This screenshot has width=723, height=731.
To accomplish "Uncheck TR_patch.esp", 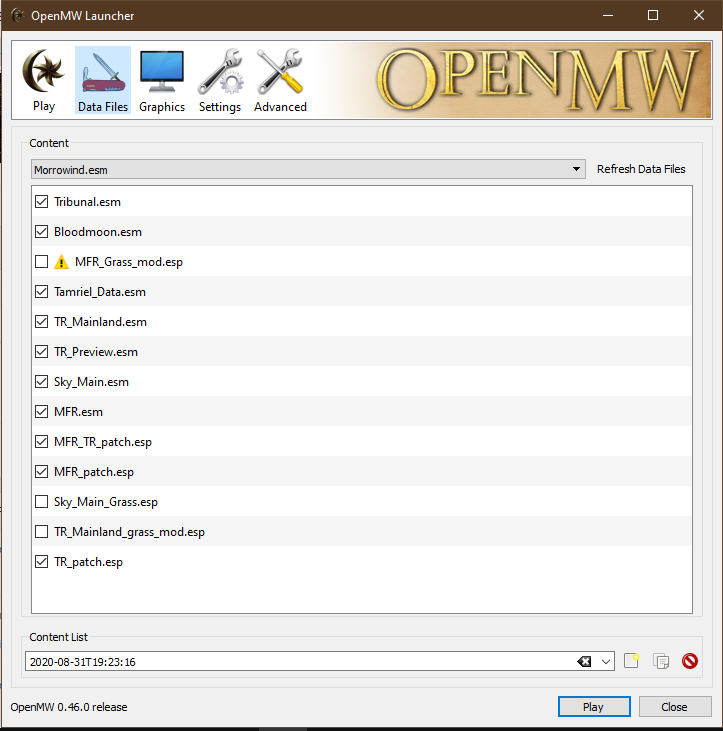I will click(x=41, y=562).
